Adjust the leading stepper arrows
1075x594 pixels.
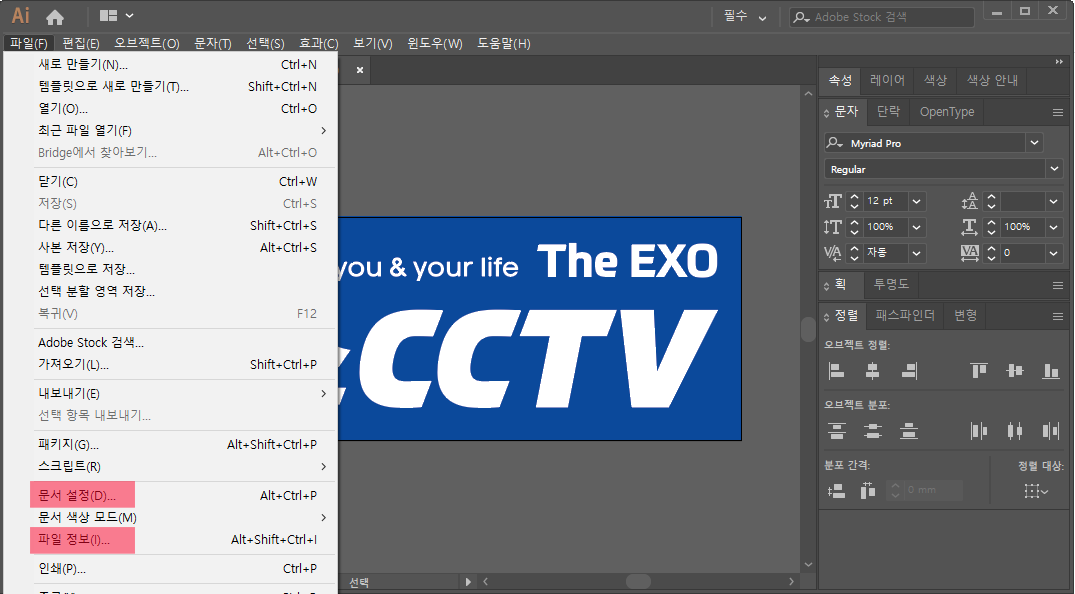(x=991, y=201)
